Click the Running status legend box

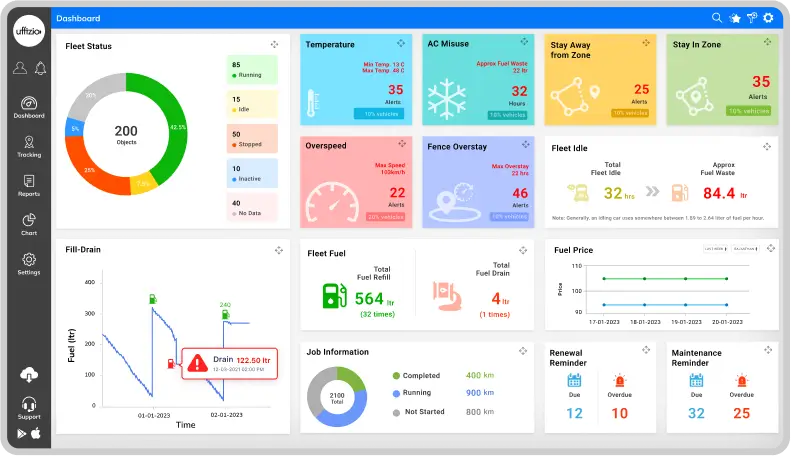pyautogui.click(x=252, y=70)
